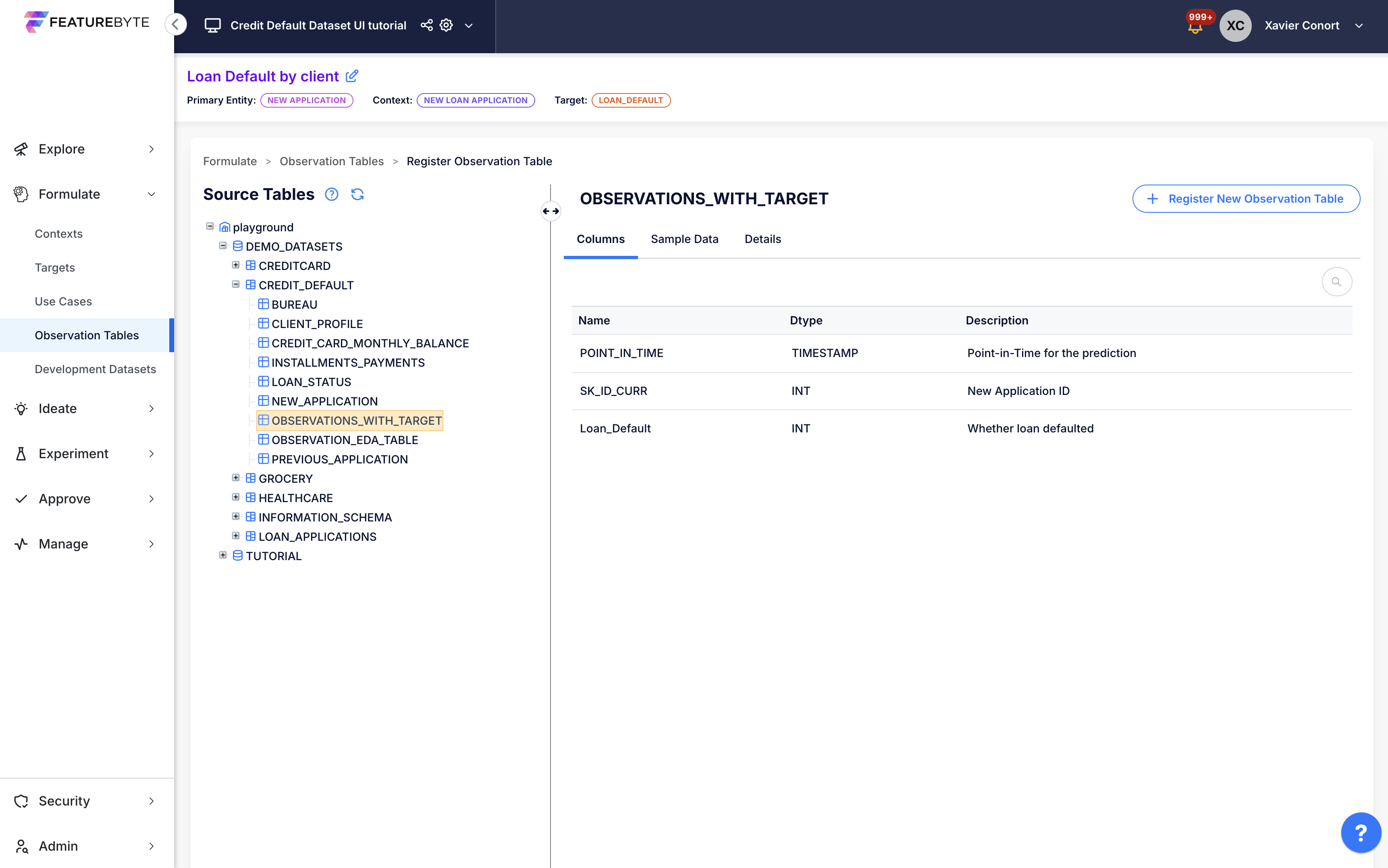Screen dimensions: 1388x868
Task: Click the column search magnifier icon
Action: pyautogui.click(x=1336, y=282)
